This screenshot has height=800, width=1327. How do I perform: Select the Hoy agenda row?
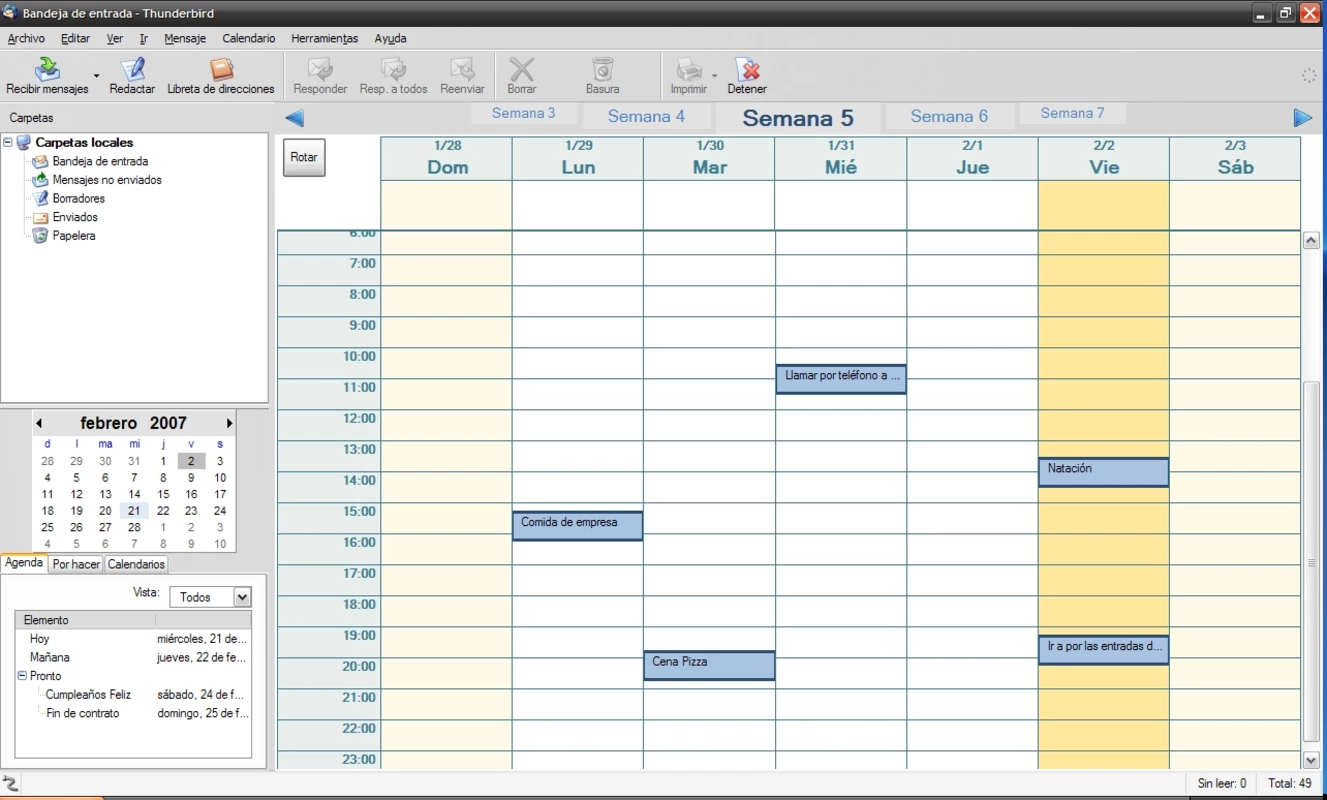pos(133,638)
